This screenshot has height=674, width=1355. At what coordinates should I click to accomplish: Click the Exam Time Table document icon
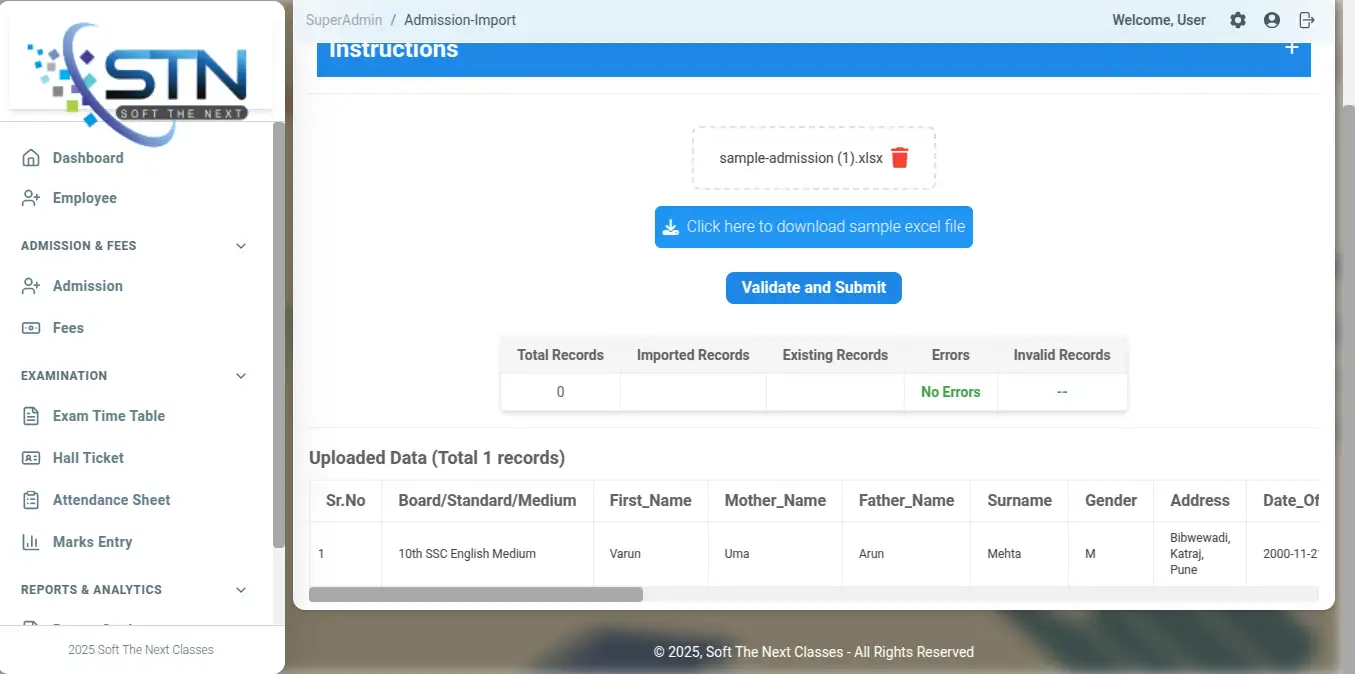[31, 416]
